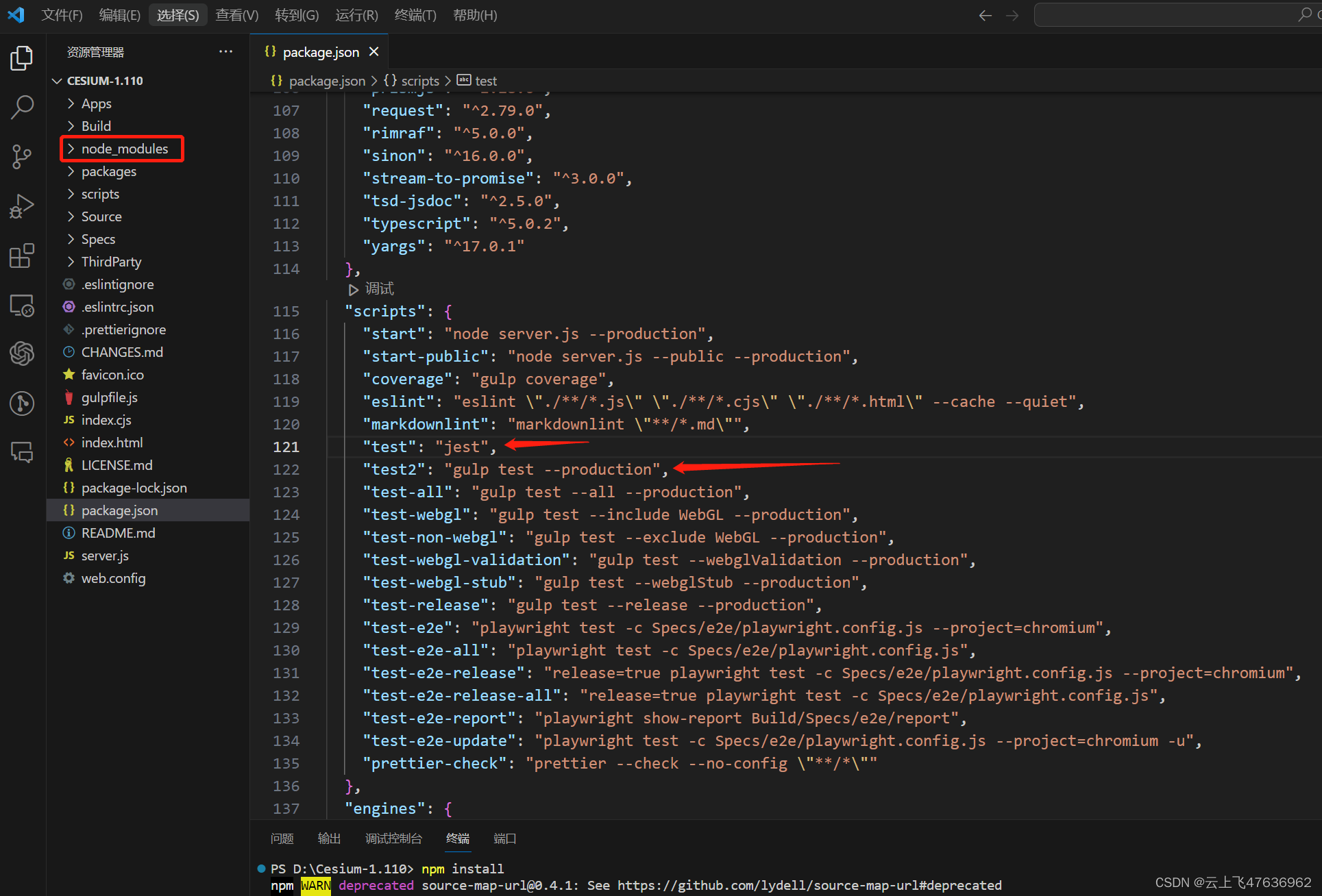Open package-lock.json file

[148, 488]
